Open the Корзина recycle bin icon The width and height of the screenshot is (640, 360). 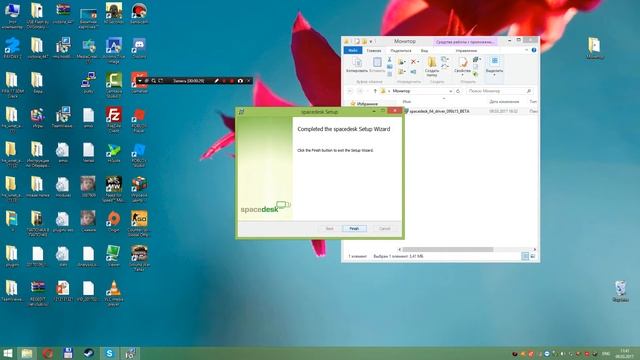620,291
